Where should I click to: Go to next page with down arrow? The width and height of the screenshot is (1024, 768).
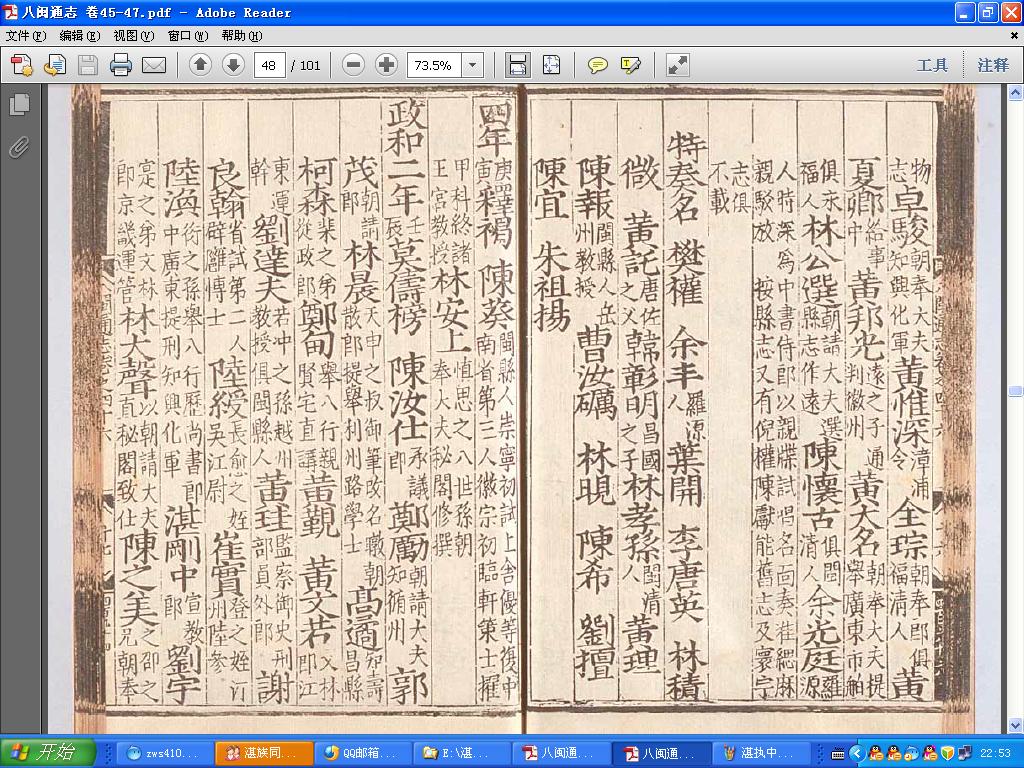233,65
